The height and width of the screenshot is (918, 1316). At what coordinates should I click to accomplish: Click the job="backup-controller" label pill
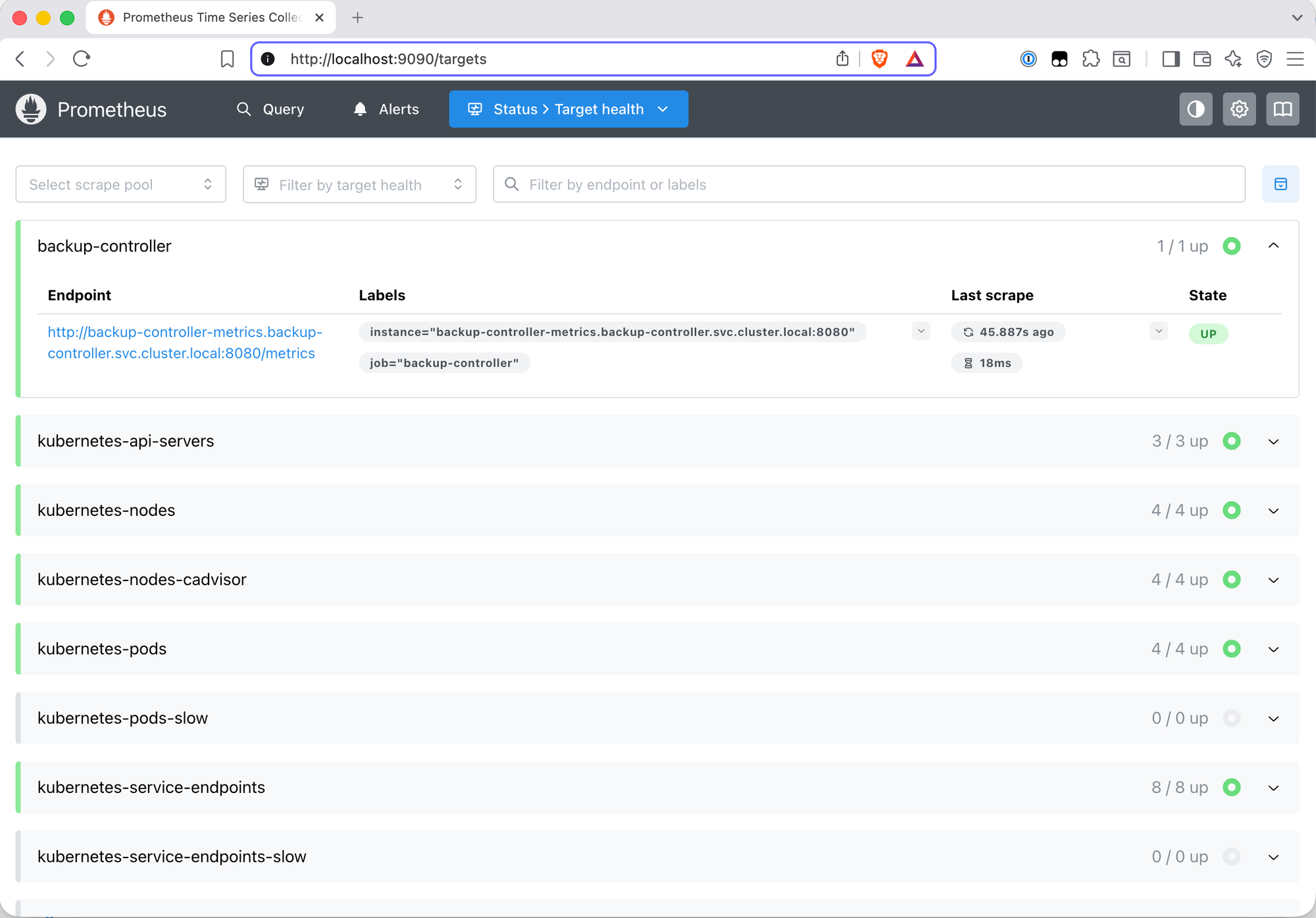pyautogui.click(x=444, y=363)
